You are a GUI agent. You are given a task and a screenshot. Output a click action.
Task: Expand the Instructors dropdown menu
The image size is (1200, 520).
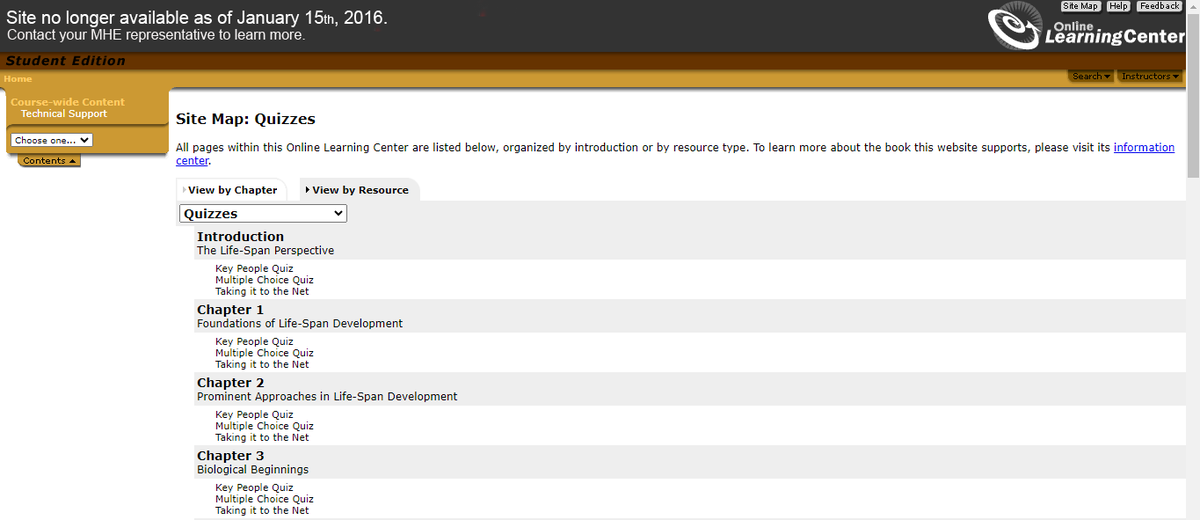1149,76
